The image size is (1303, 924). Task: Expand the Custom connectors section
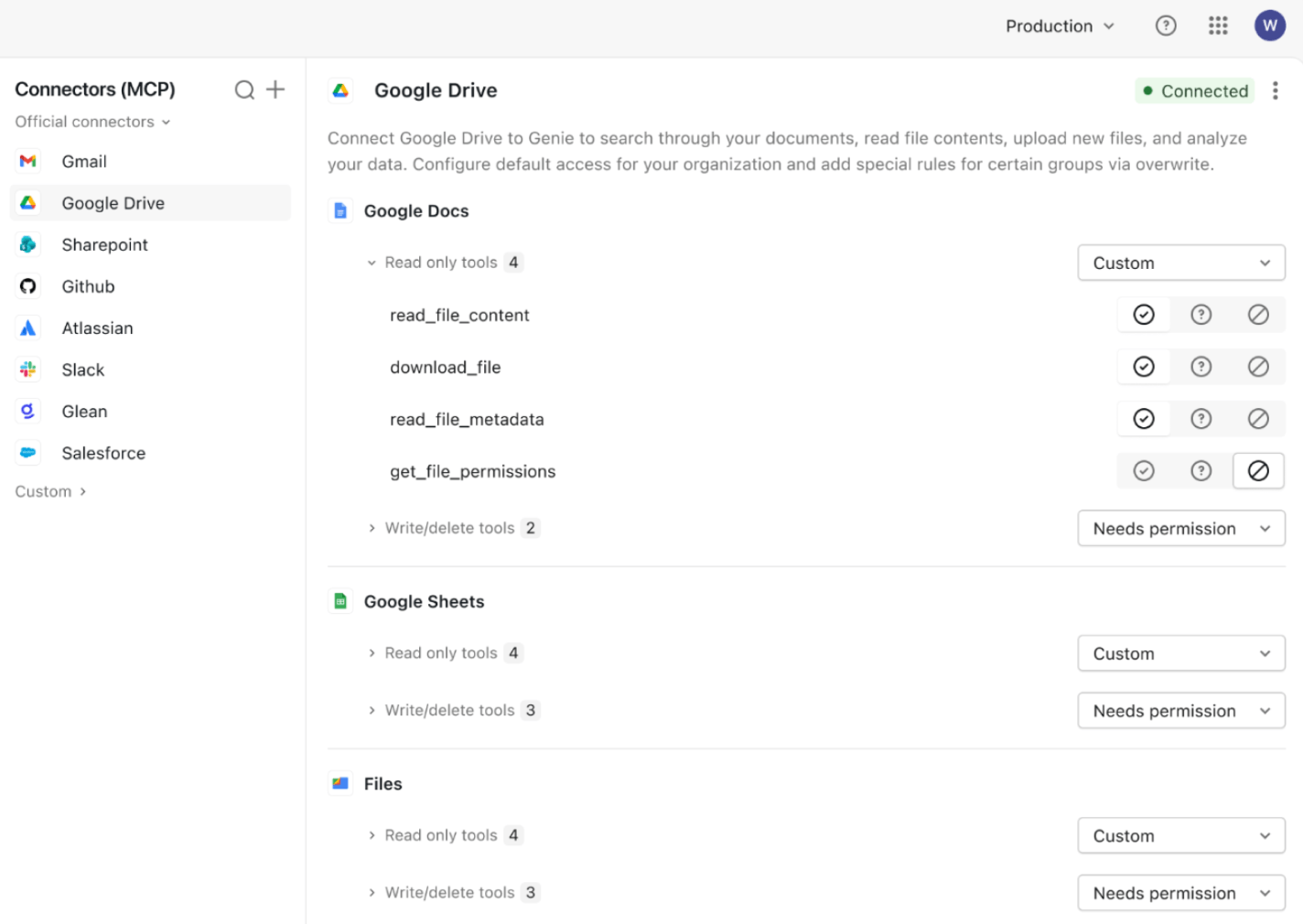point(50,491)
